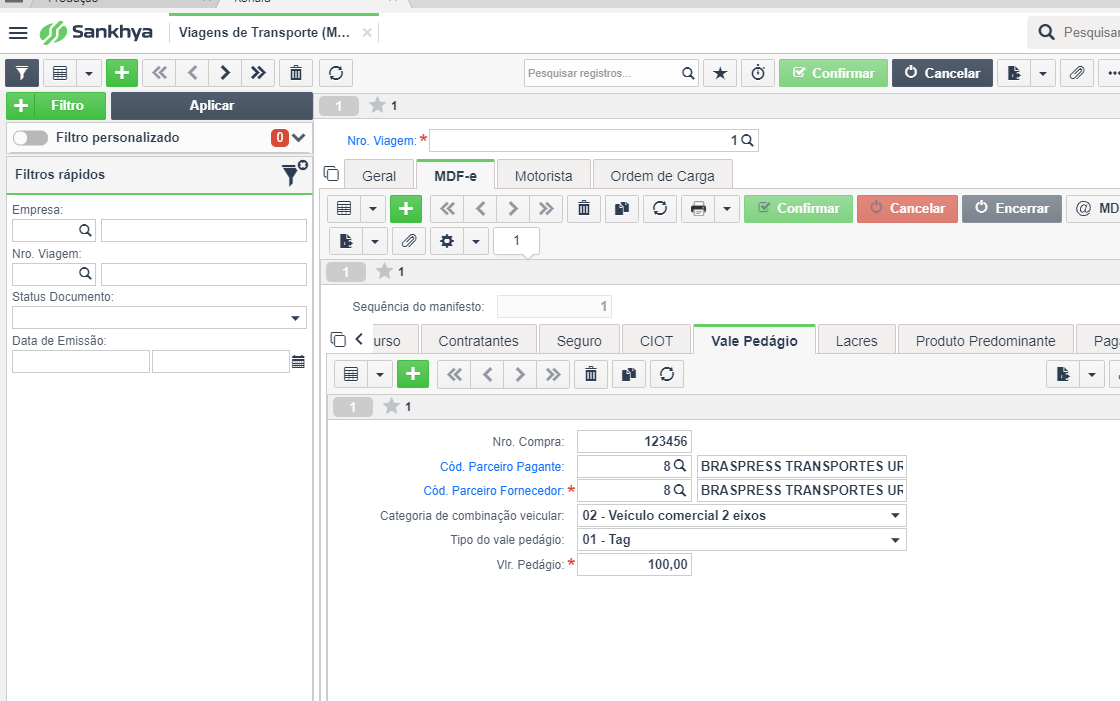
Task: Open the gear settings icon in MDF-e toolbar
Action: [447, 242]
